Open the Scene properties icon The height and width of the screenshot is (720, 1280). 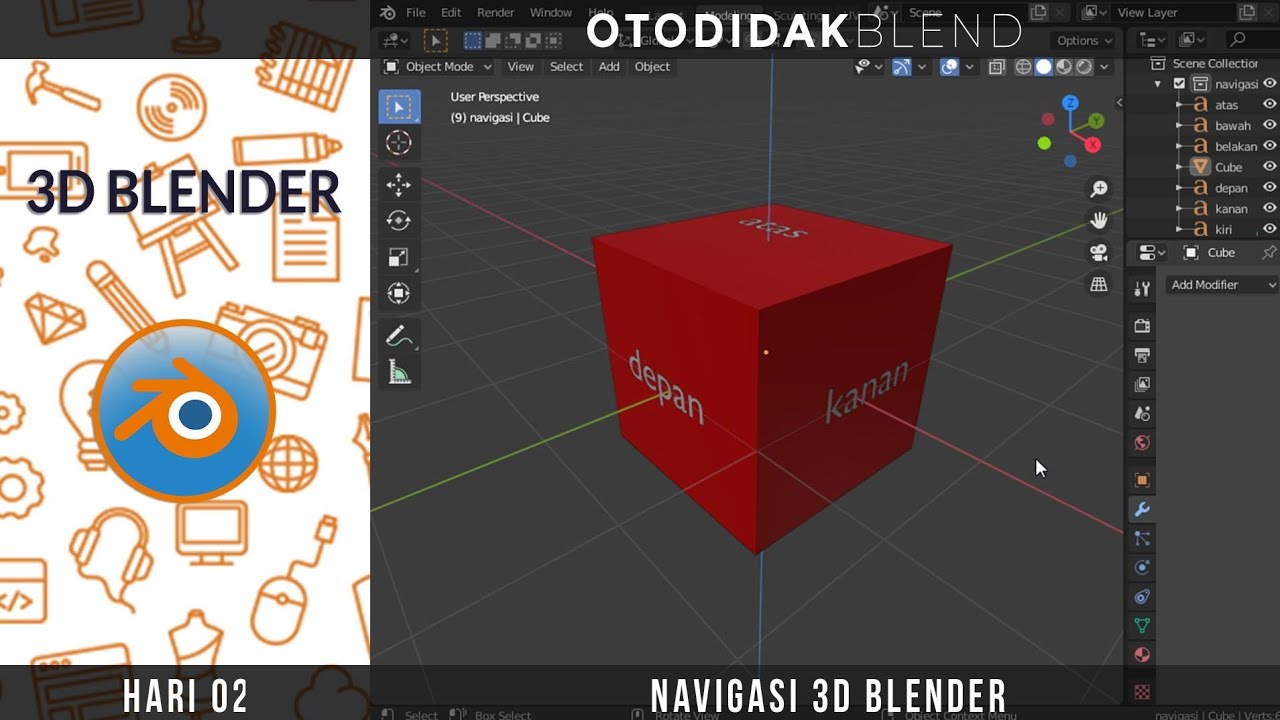(1142, 413)
